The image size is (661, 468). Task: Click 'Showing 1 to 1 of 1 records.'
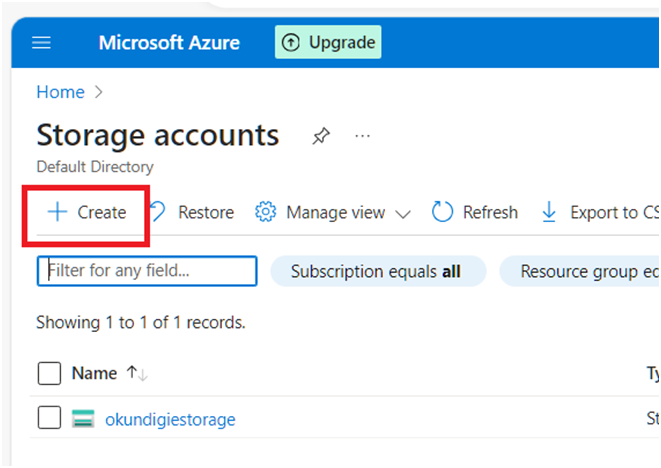pyautogui.click(x=141, y=323)
